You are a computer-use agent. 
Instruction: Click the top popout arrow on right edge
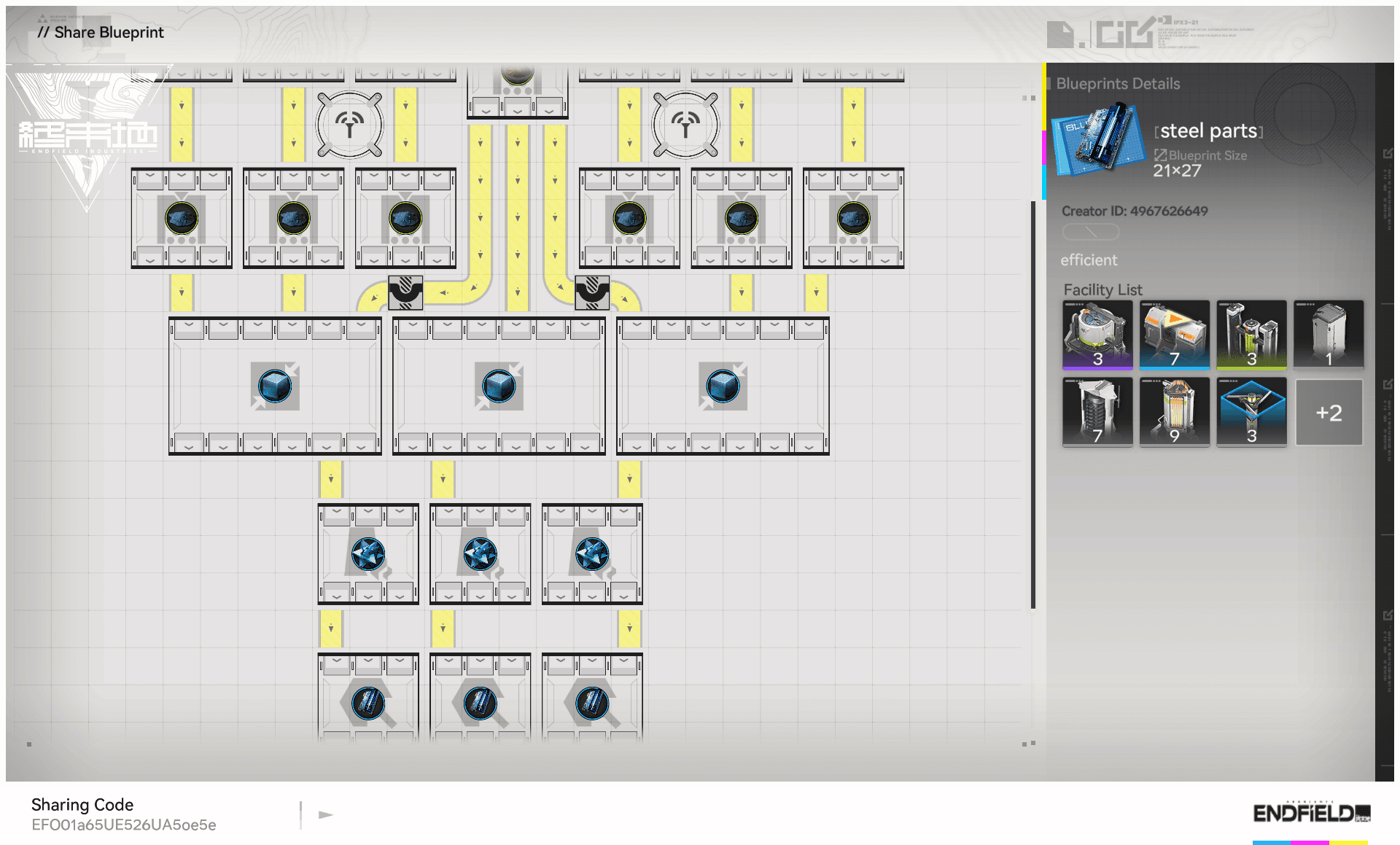pos(1388,153)
